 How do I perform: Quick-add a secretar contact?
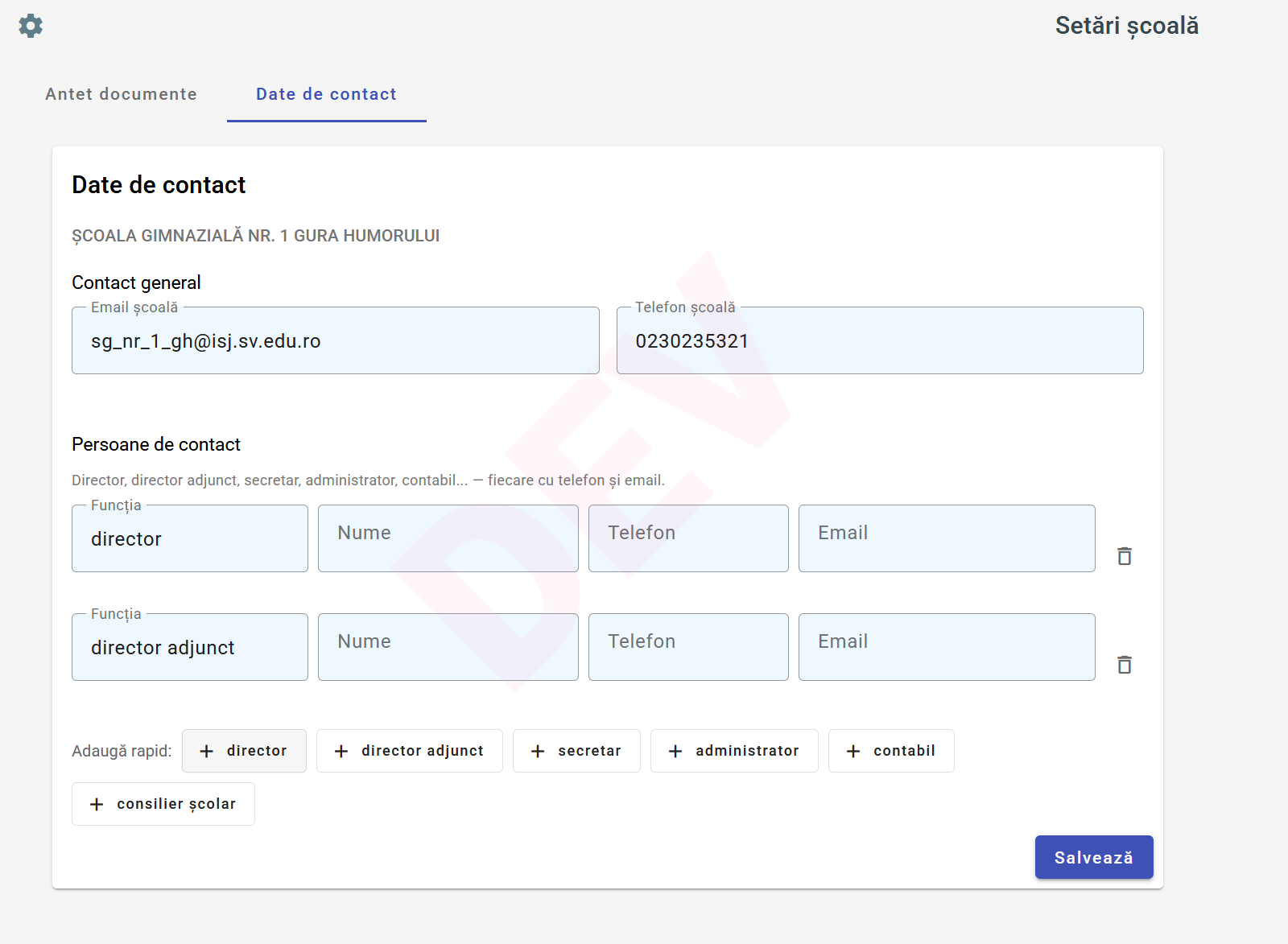click(576, 751)
